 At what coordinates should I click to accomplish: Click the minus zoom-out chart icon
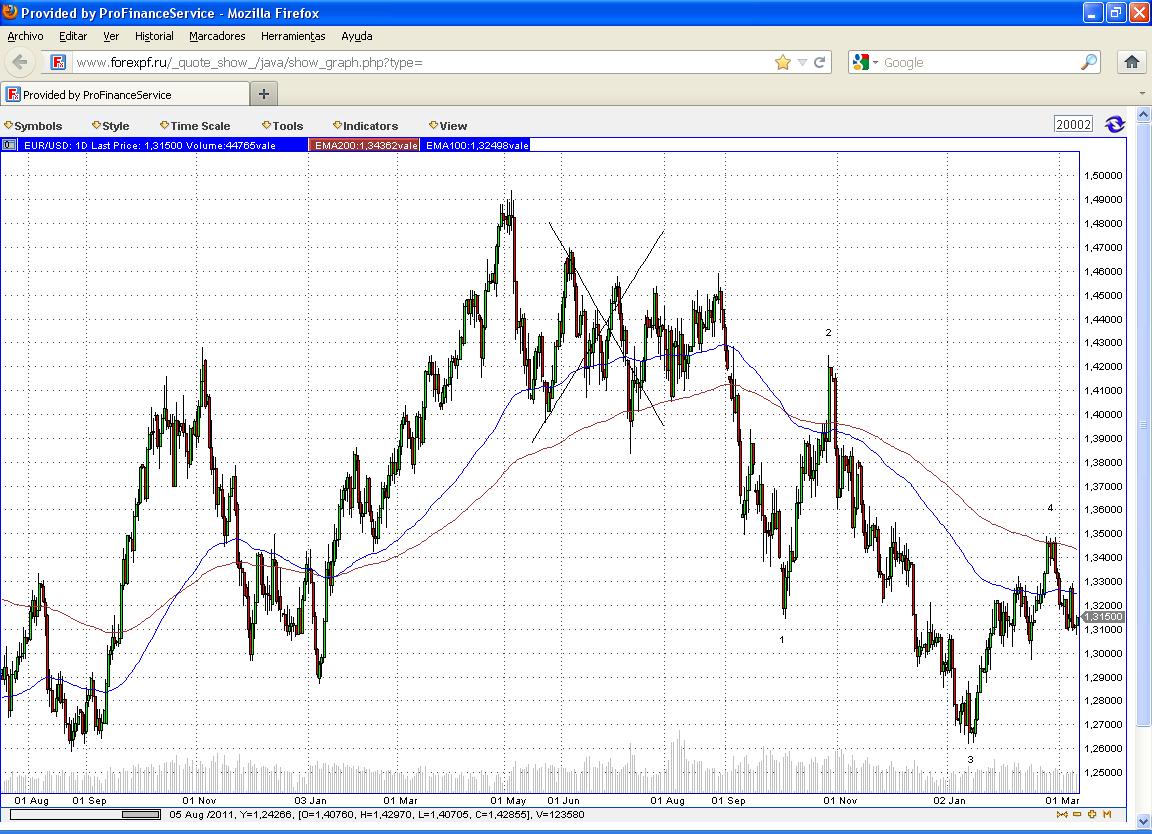pyautogui.click(x=1077, y=814)
